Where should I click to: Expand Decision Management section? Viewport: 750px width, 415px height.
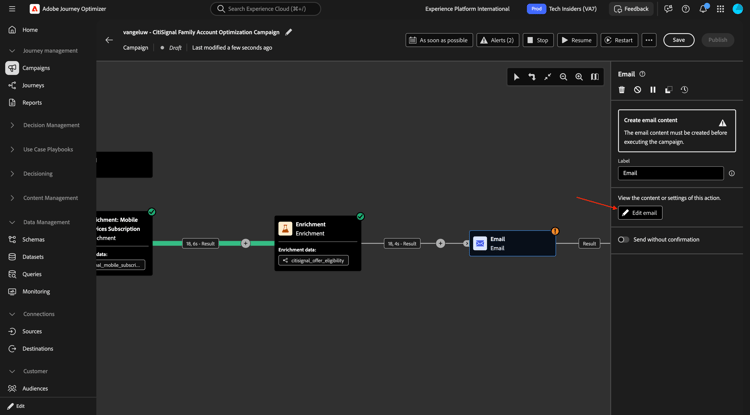pyautogui.click(x=12, y=125)
